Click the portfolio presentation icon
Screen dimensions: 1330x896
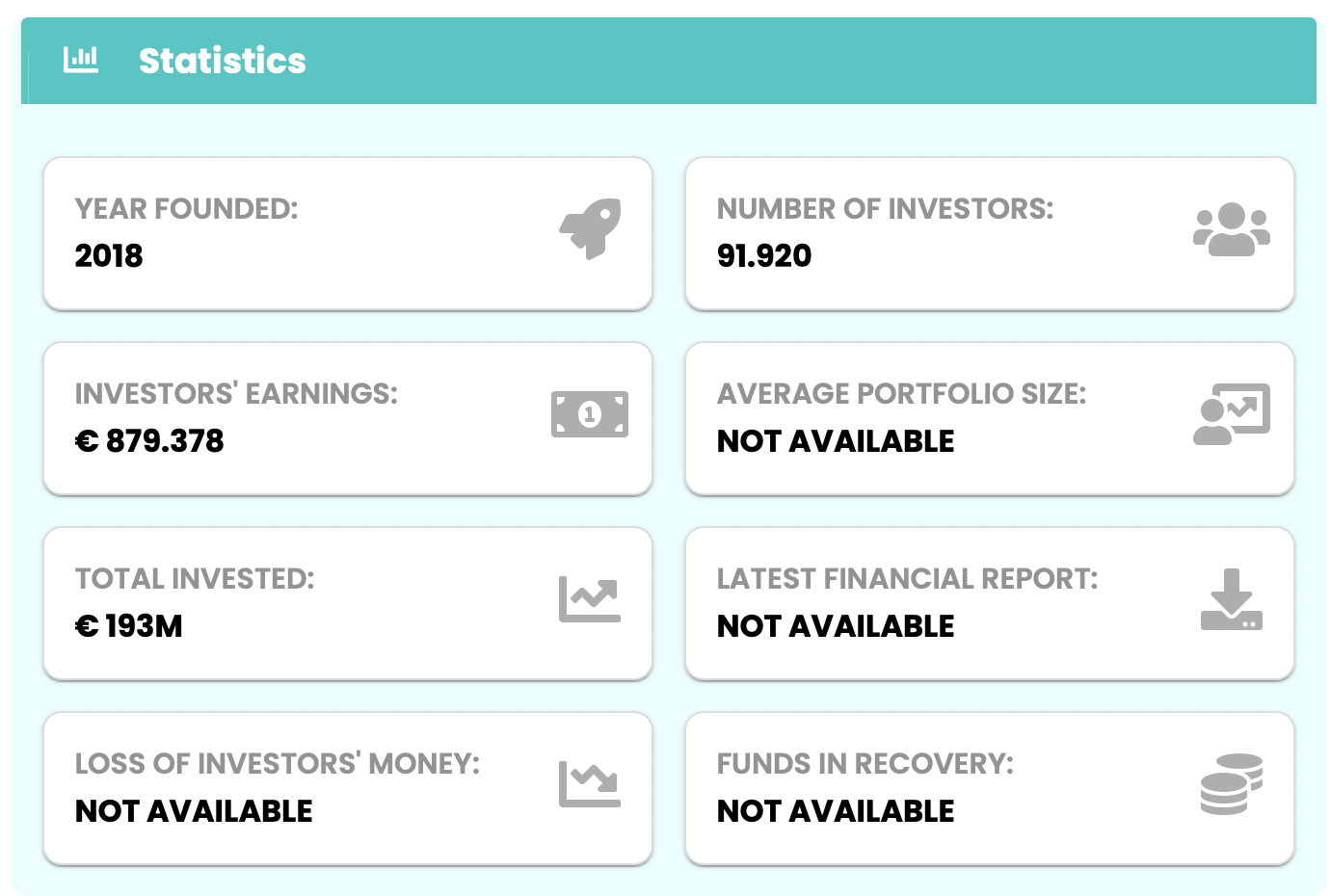[x=1232, y=414]
